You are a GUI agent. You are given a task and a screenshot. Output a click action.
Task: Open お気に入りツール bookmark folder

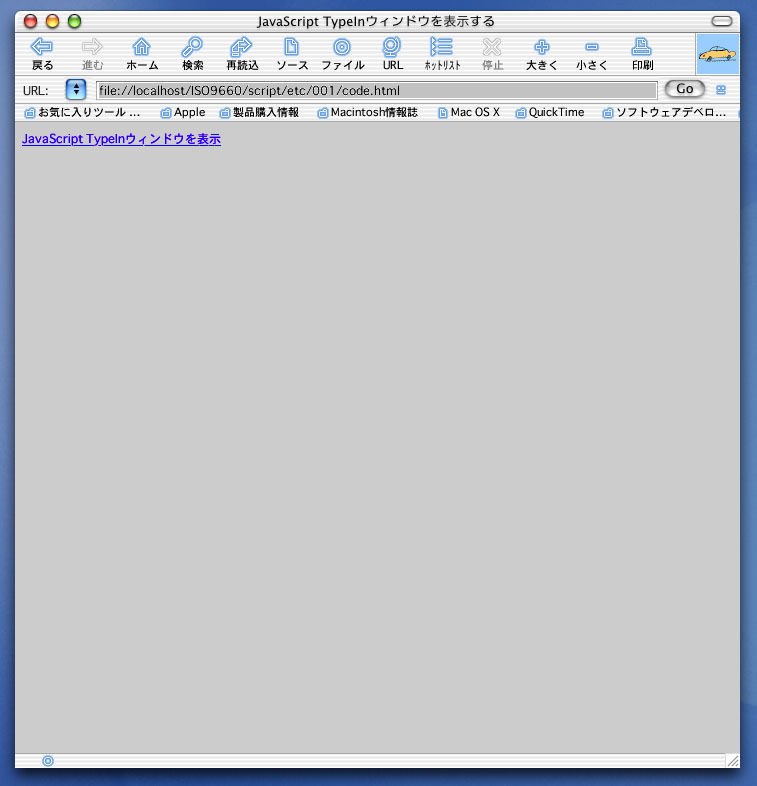pyautogui.click(x=82, y=112)
